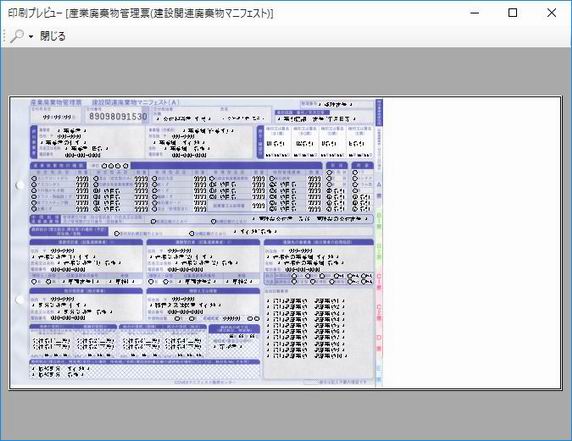This screenshot has width=572, height=441.
Task: Click manifest number 89098091530 on the page
Action: click(118, 117)
